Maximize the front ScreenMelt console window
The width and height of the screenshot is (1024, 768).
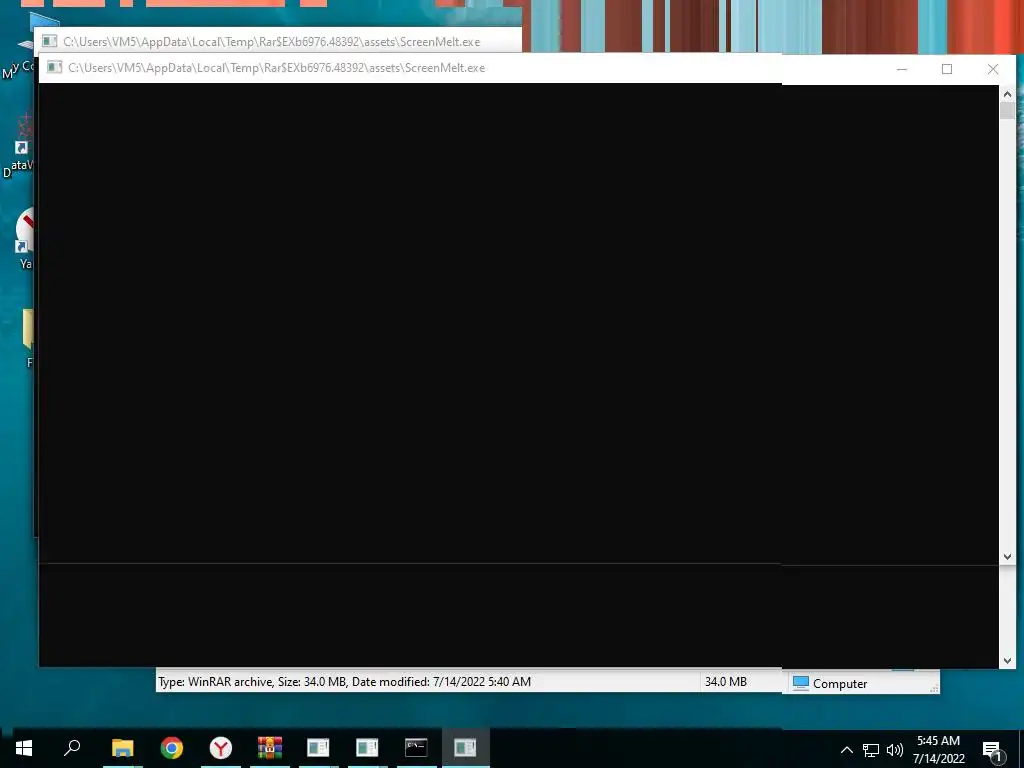pos(947,69)
